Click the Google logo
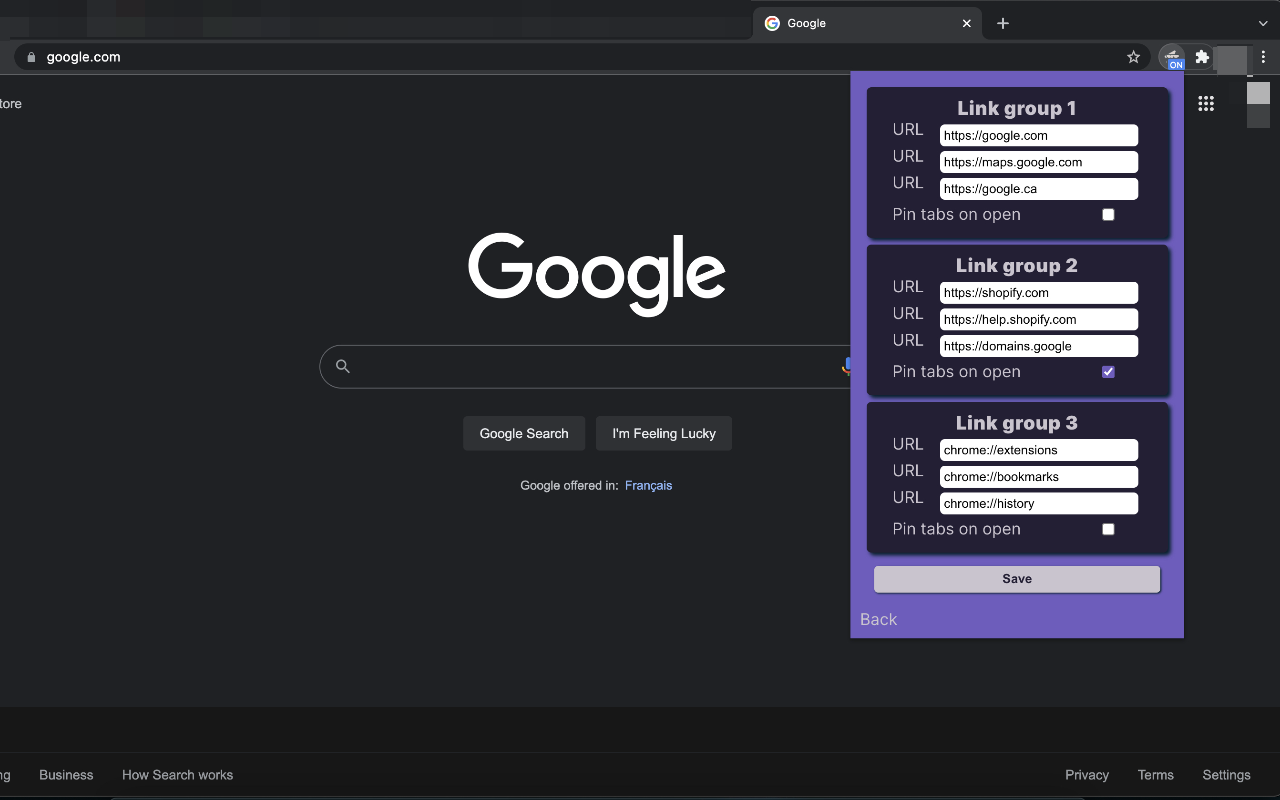1280x800 pixels. point(597,275)
